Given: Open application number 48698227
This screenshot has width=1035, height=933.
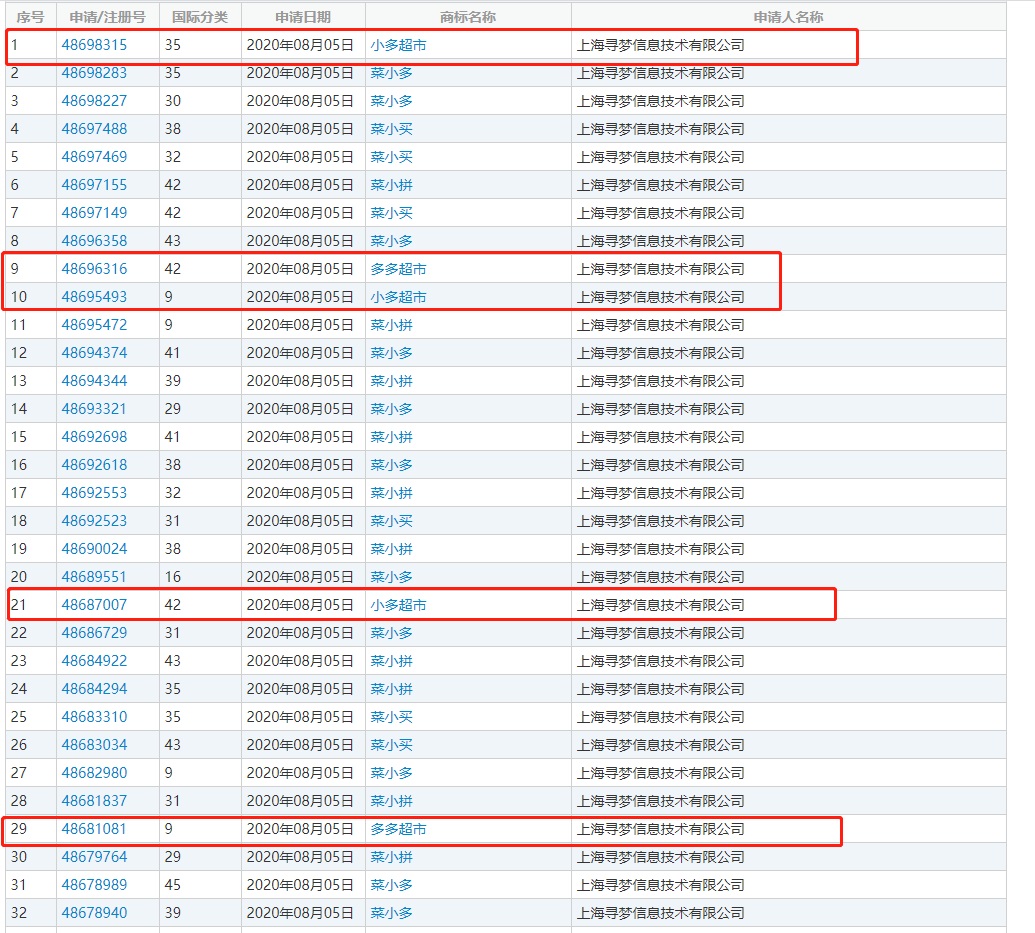Looking at the screenshot, I should pyautogui.click(x=94, y=101).
